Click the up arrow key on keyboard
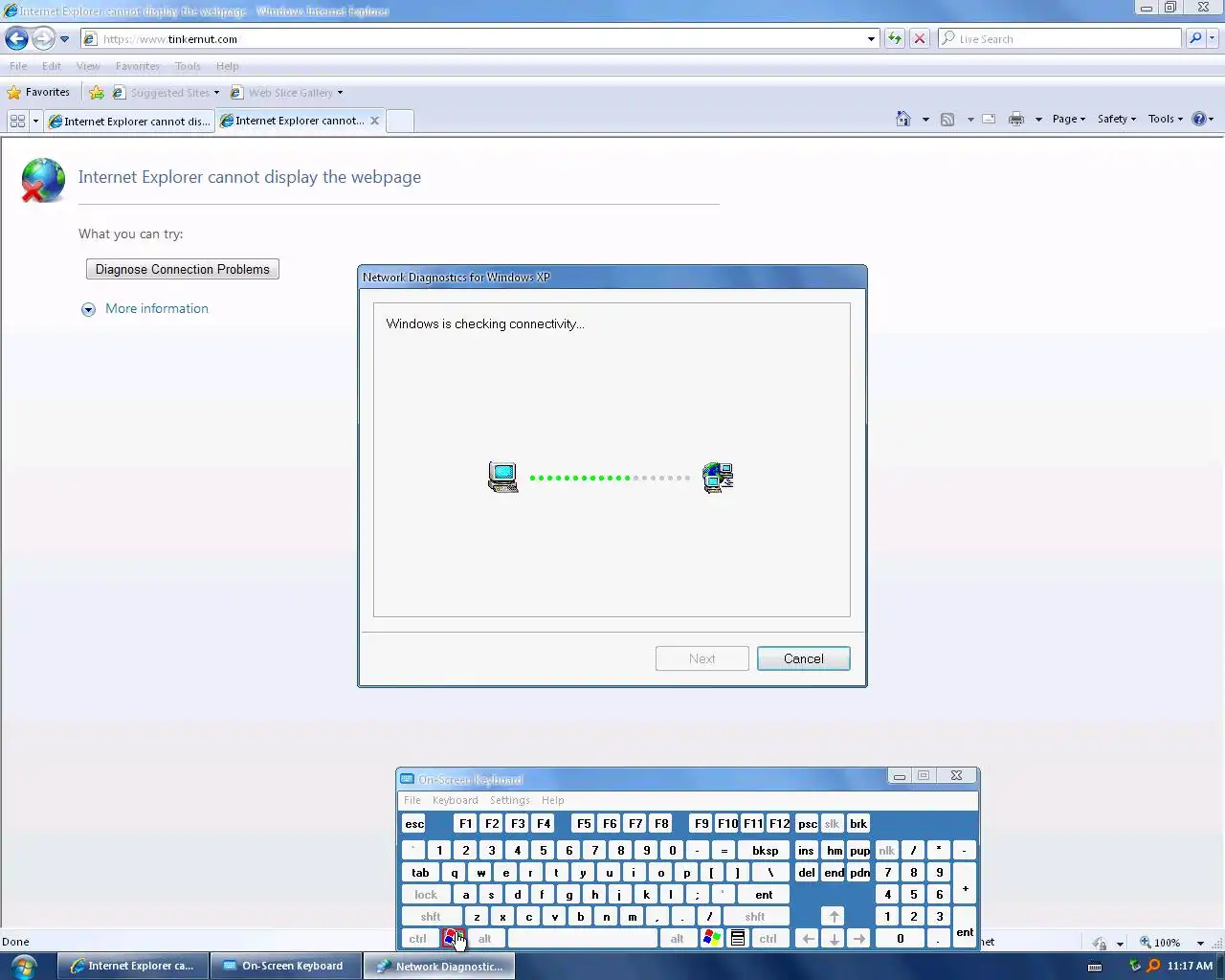The height and width of the screenshot is (980, 1225). pos(834,917)
